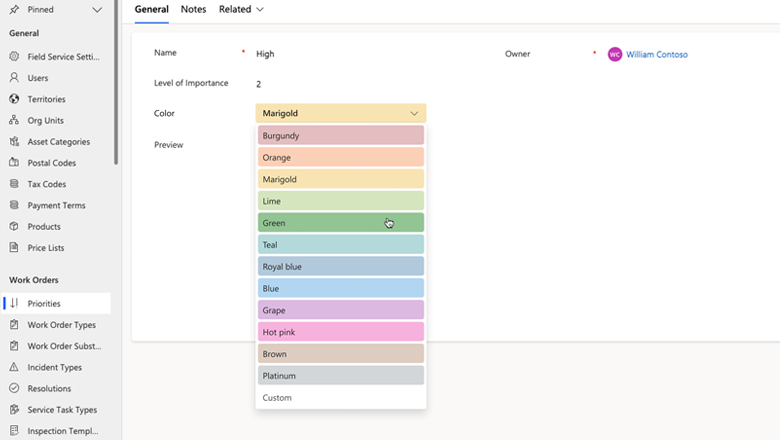The image size is (780, 440).
Task: Select the Grape color option
Action: (341, 310)
